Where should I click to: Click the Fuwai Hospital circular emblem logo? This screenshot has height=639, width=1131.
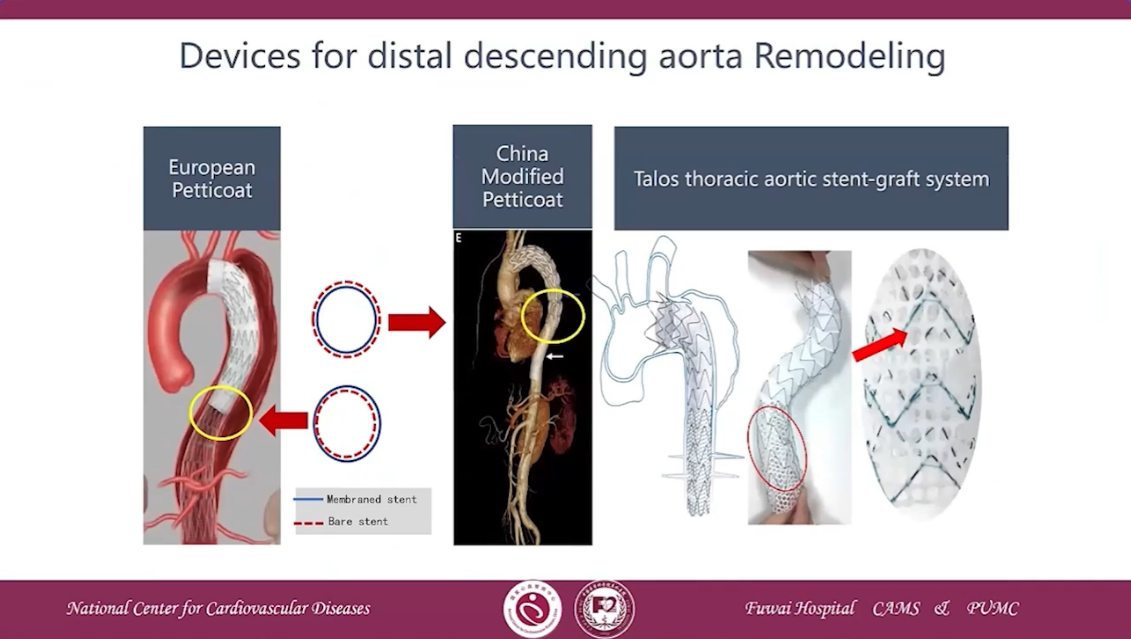[604, 609]
